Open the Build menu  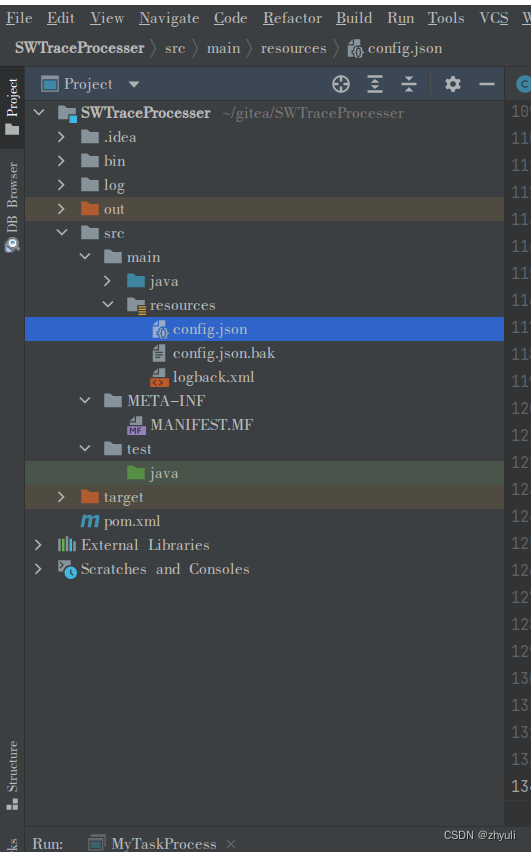click(x=354, y=18)
